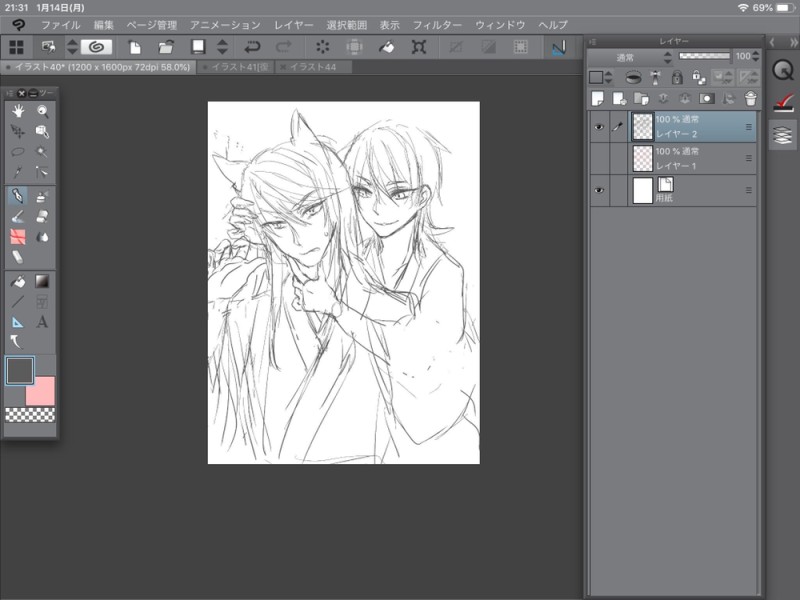The image size is (800, 600).
Task: Select the Hand (move canvas) tool
Action: tap(18, 111)
